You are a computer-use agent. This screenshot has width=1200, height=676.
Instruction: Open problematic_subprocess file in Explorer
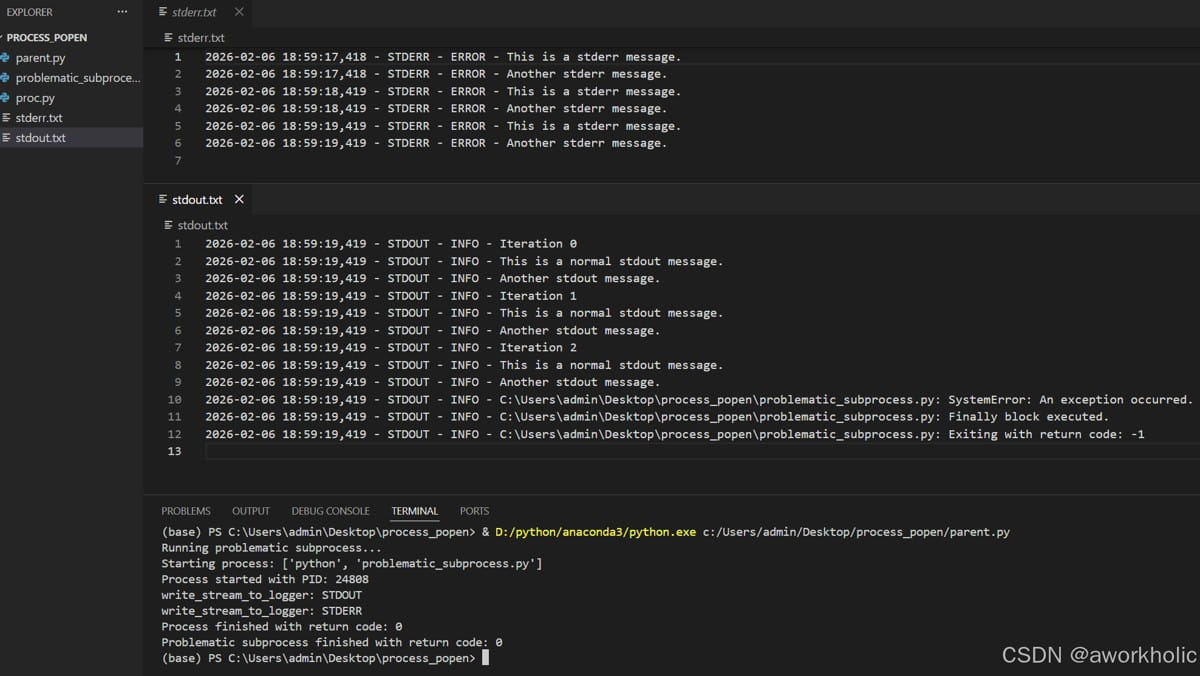click(x=77, y=78)
